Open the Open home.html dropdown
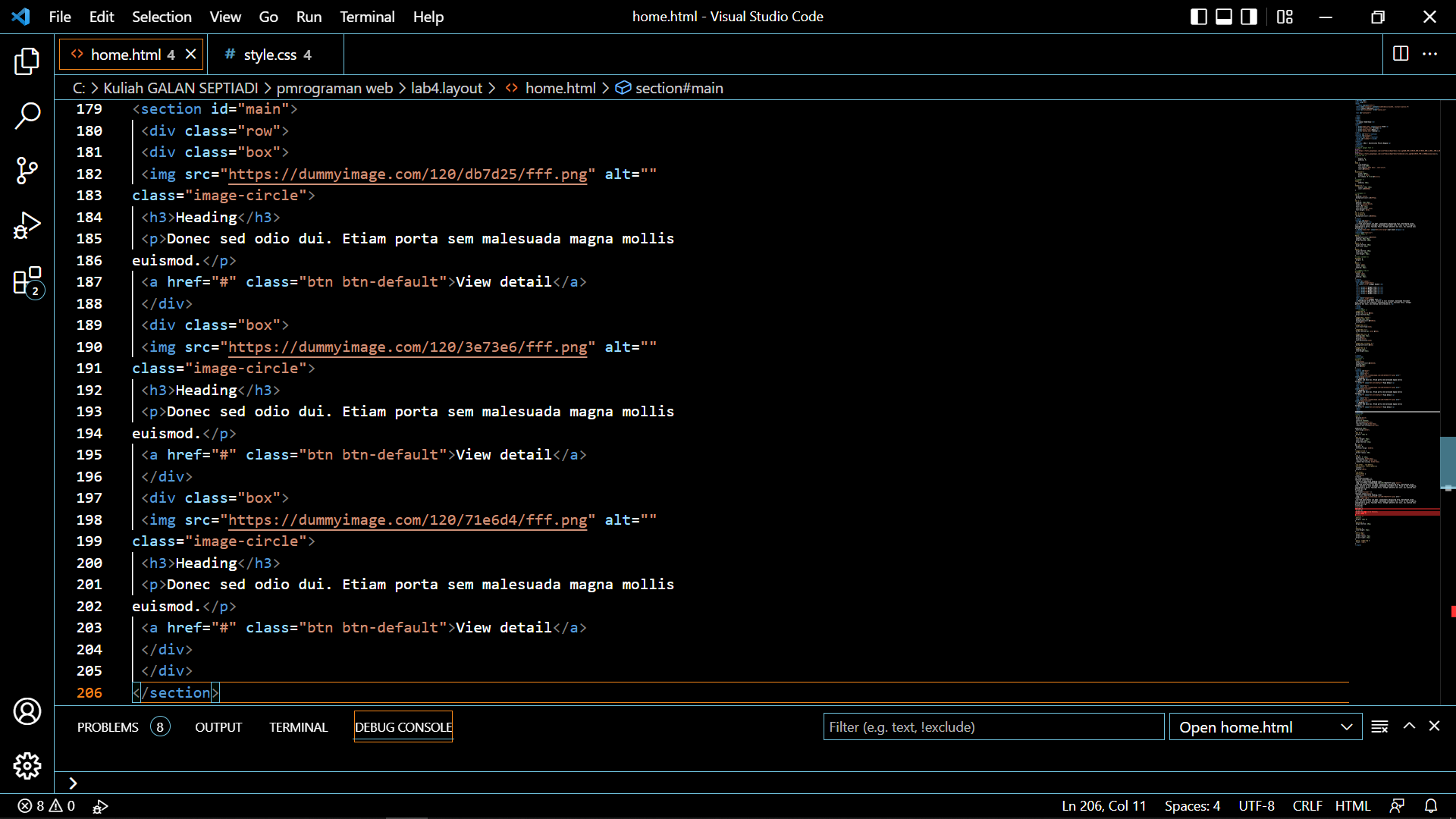This screenshot has width=1456, height=819. (x=1265, y=726)
